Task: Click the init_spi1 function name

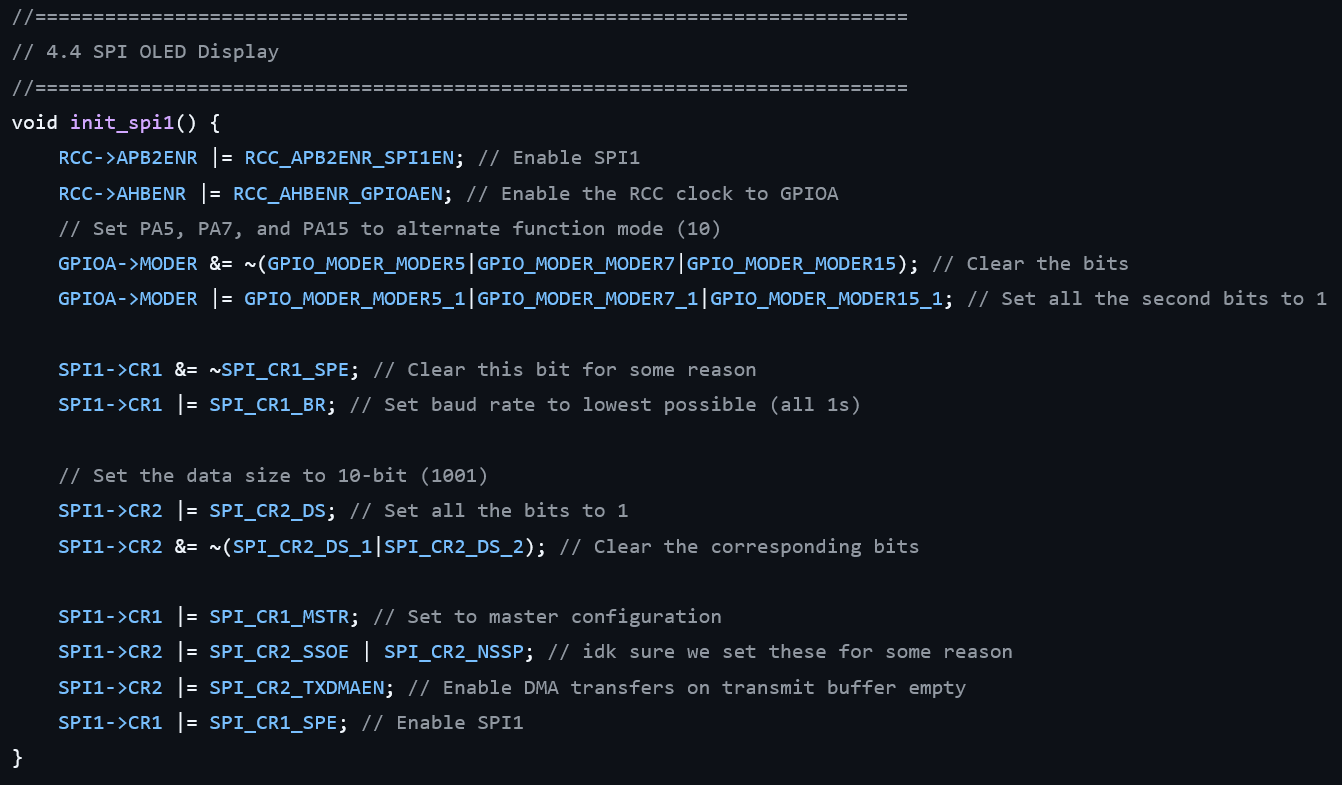Action: click(121, 123)
